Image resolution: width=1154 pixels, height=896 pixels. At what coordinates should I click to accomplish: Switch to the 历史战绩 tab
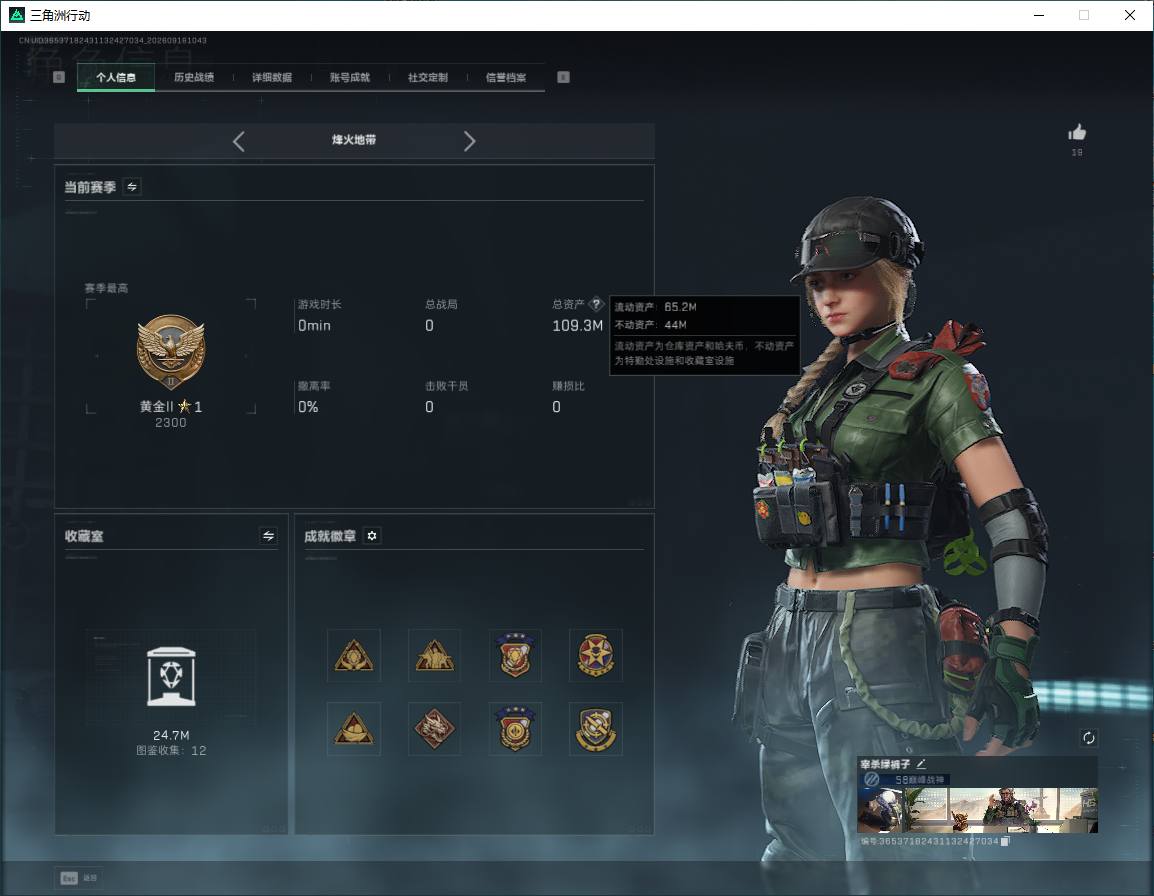point(194,77)
